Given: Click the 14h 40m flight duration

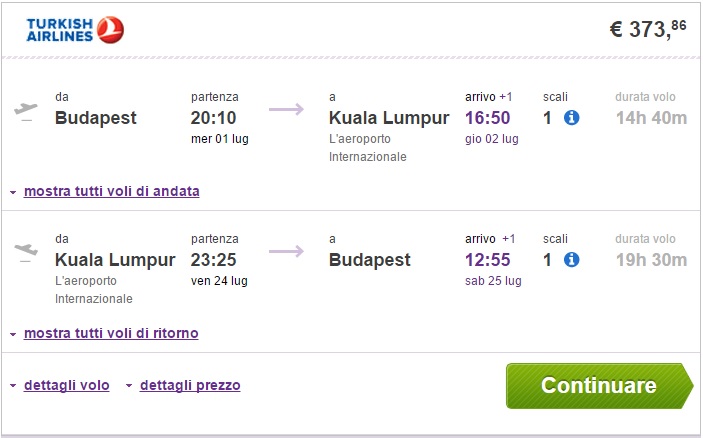Looking at the screenshot, I should tap(651, 118).
